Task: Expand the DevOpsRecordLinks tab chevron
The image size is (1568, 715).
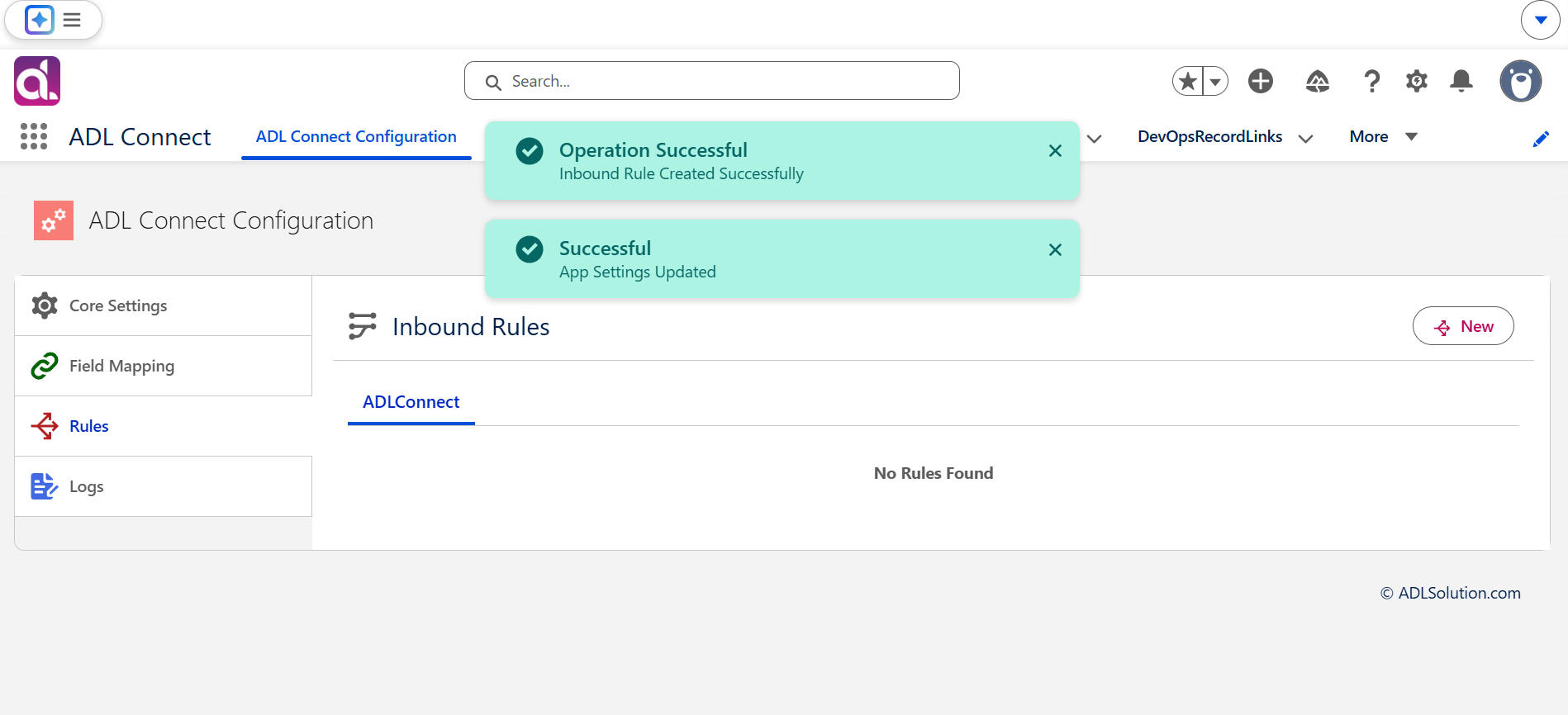Action: 1305,138
